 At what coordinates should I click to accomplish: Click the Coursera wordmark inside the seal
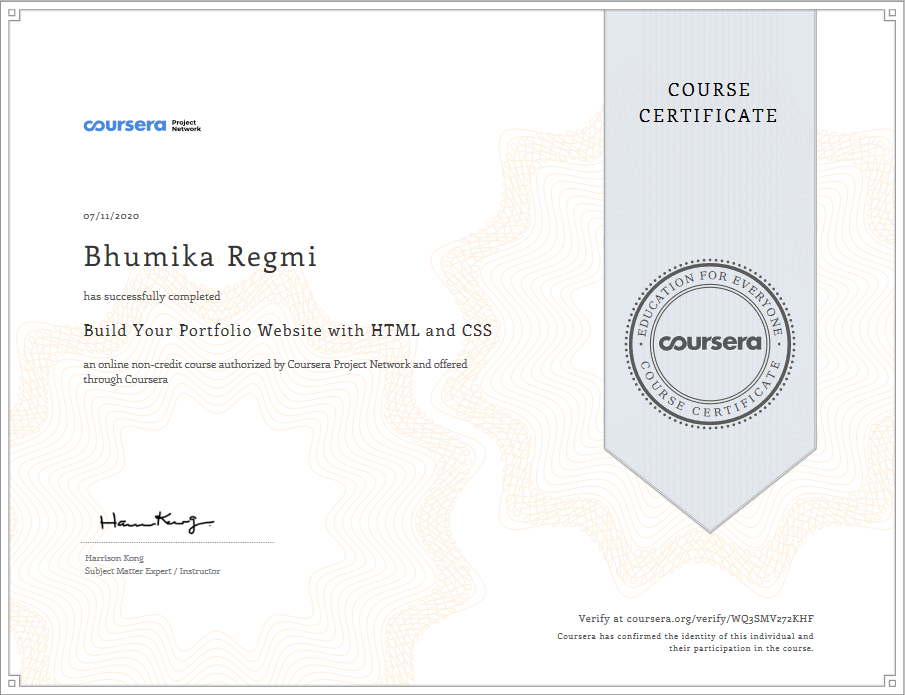[x=710, y=343]
